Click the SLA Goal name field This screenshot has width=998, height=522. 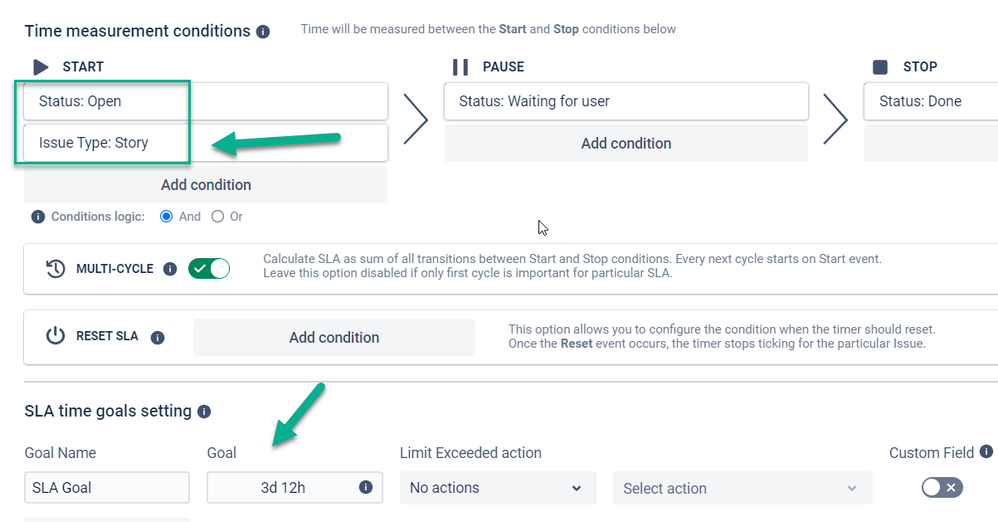click(107, 488)
